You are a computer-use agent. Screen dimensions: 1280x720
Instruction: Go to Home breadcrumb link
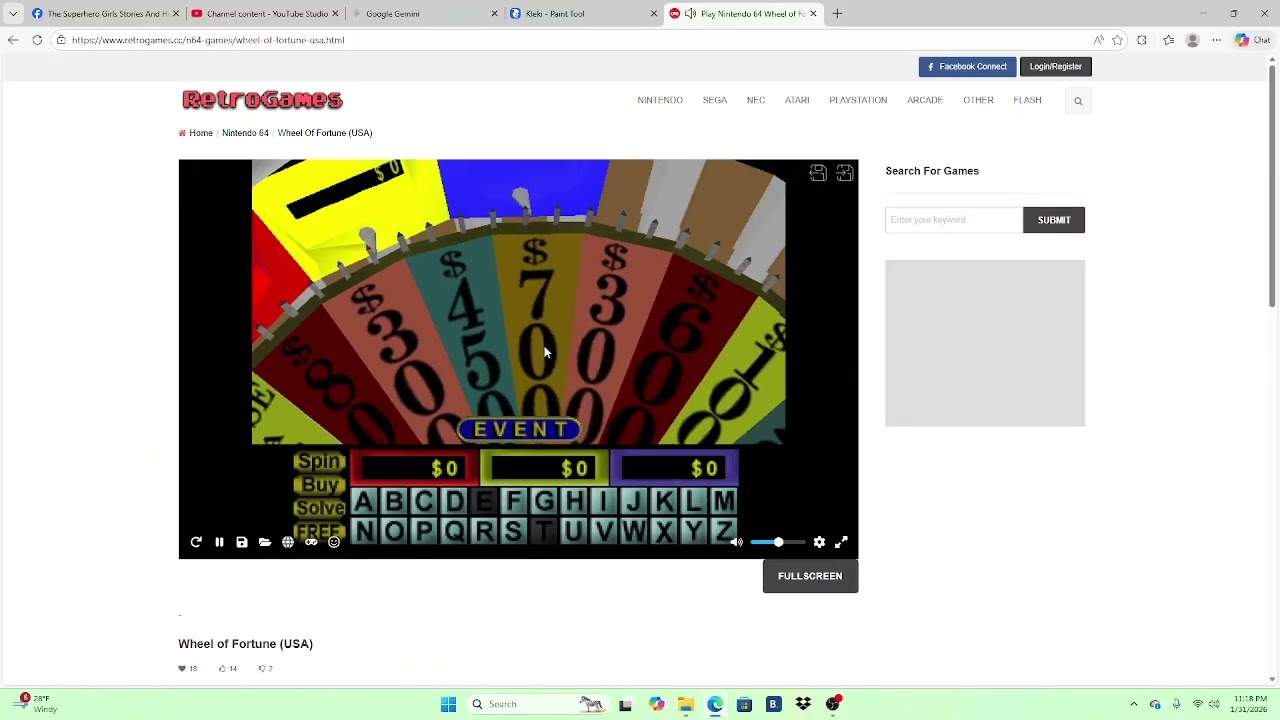[201, 133]
